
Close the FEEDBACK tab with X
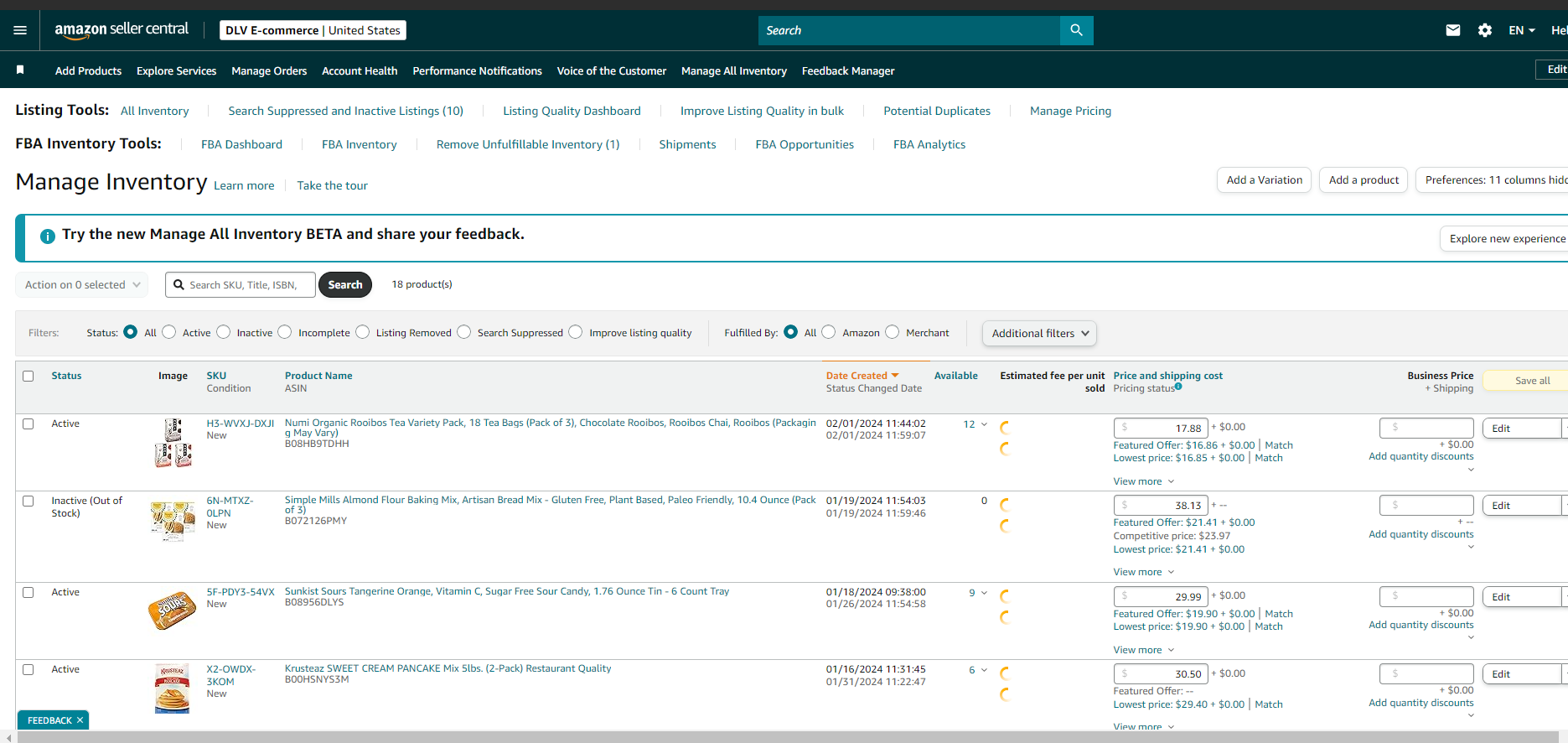tap(80, 720)
